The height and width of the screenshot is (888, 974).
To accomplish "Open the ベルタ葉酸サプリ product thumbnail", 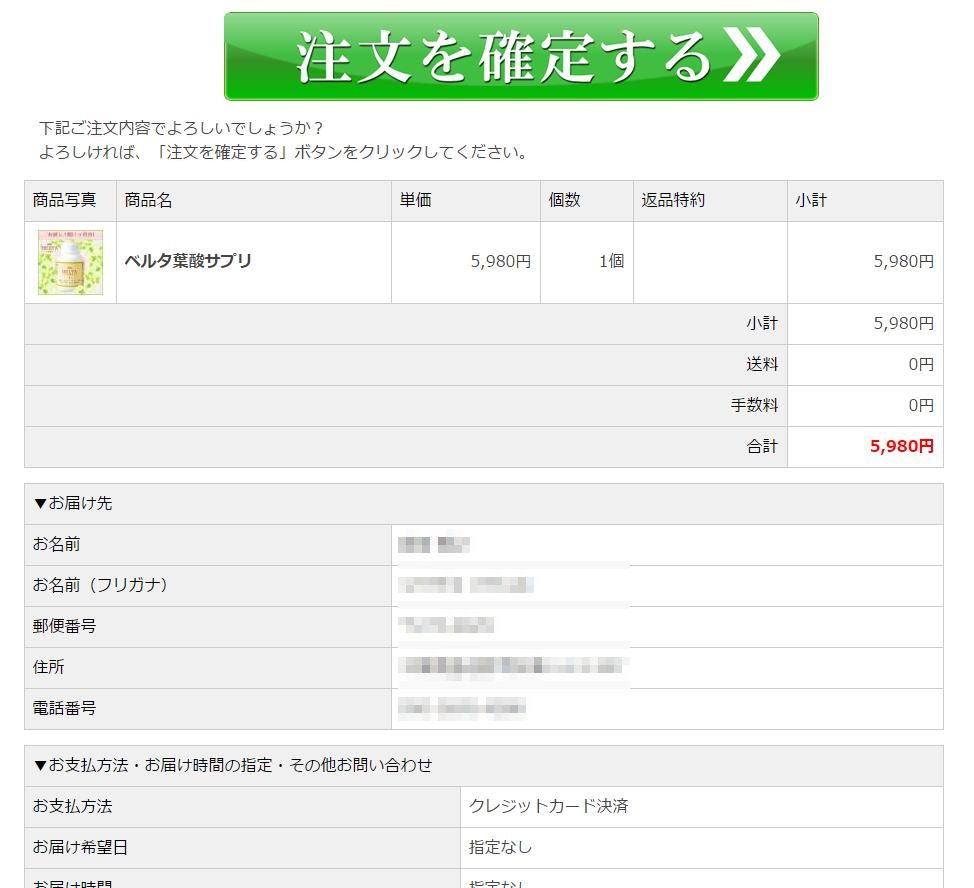I will [70, 262].
